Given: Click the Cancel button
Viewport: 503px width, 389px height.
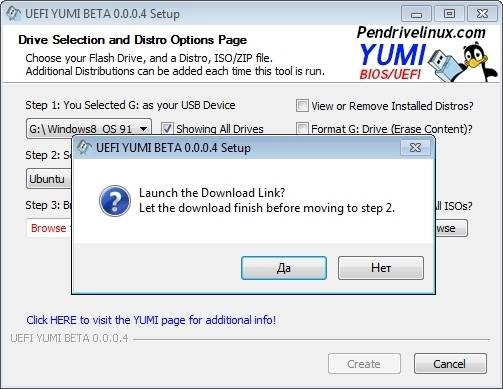Looking at the screenshot, I should (x=450, y=364).
